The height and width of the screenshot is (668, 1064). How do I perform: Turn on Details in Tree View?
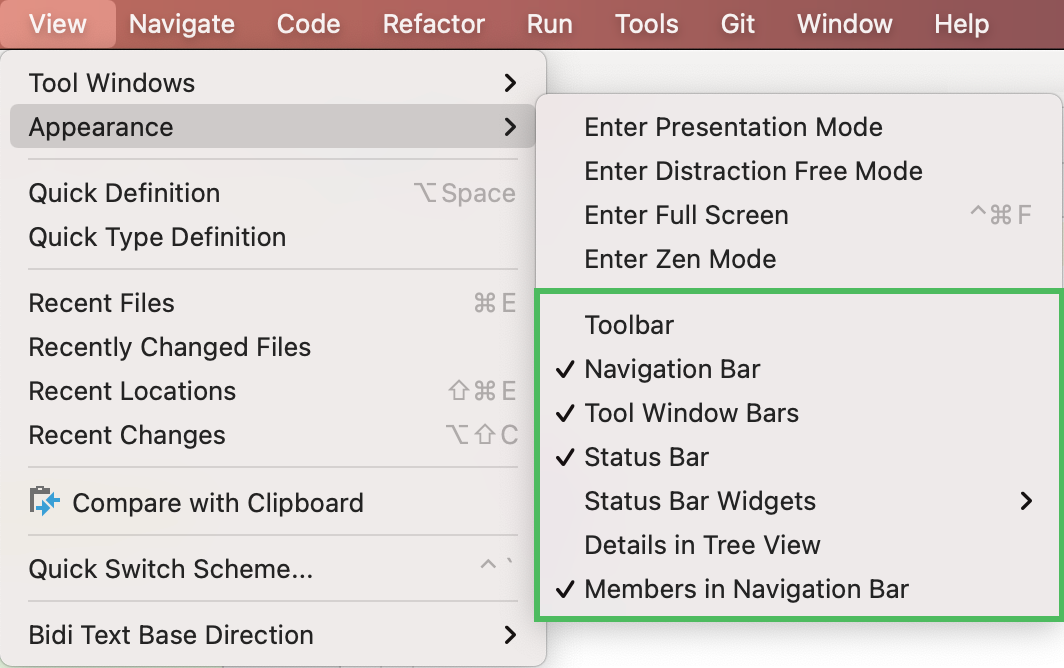702,545
